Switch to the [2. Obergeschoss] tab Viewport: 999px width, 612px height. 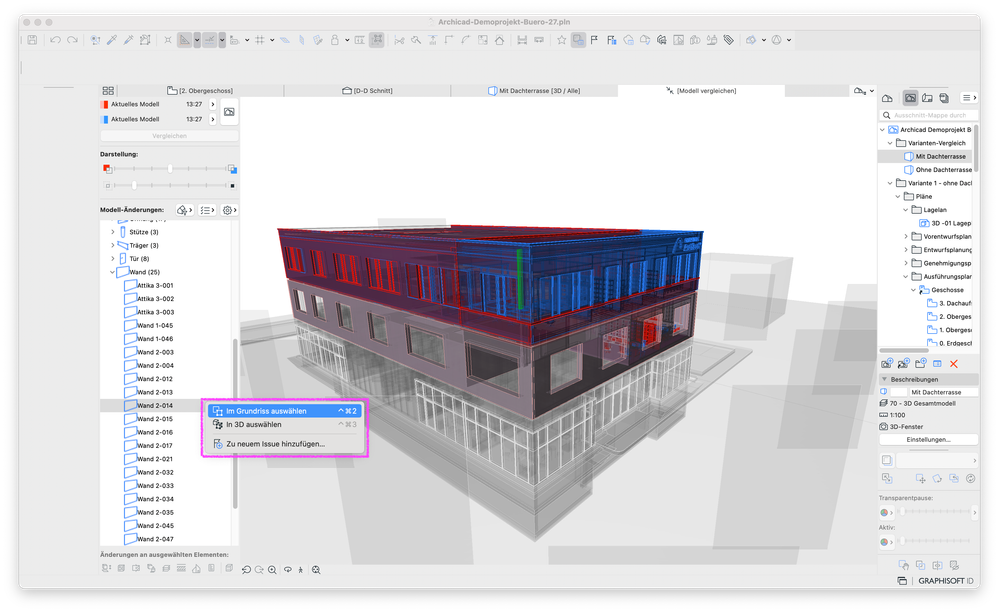pyautogui.click(x=200, y=90)
